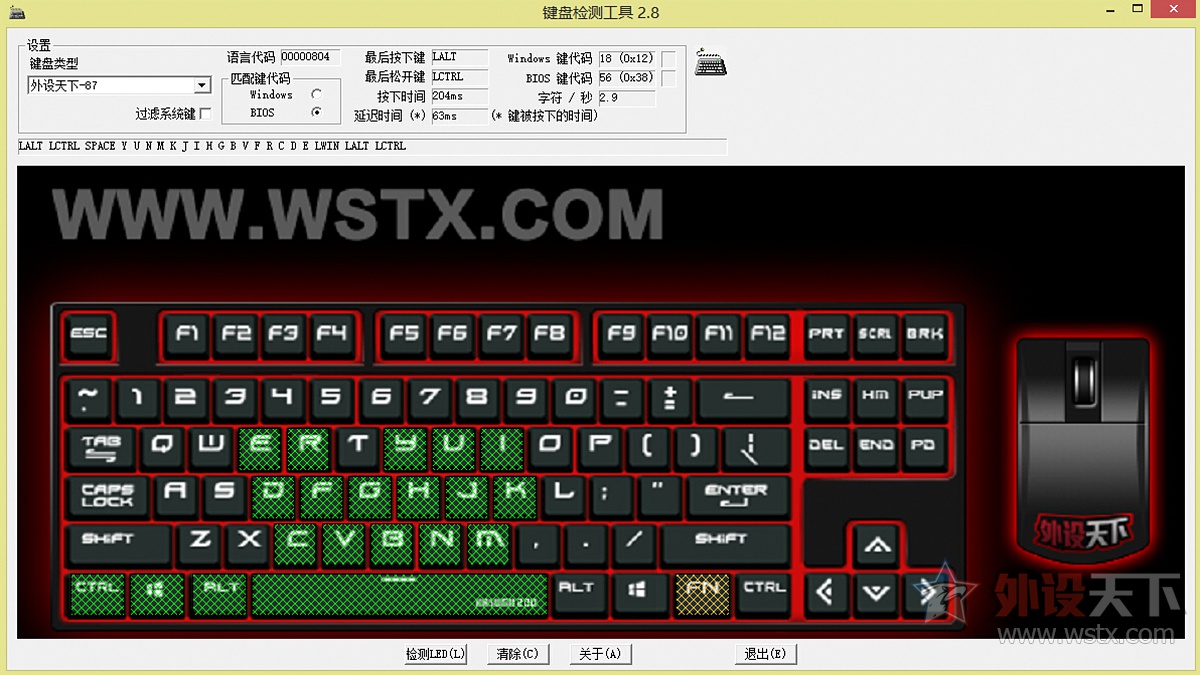Click the F5 key
The height and width of the screenshot is (675, 1200).
(x=404, y=335)
